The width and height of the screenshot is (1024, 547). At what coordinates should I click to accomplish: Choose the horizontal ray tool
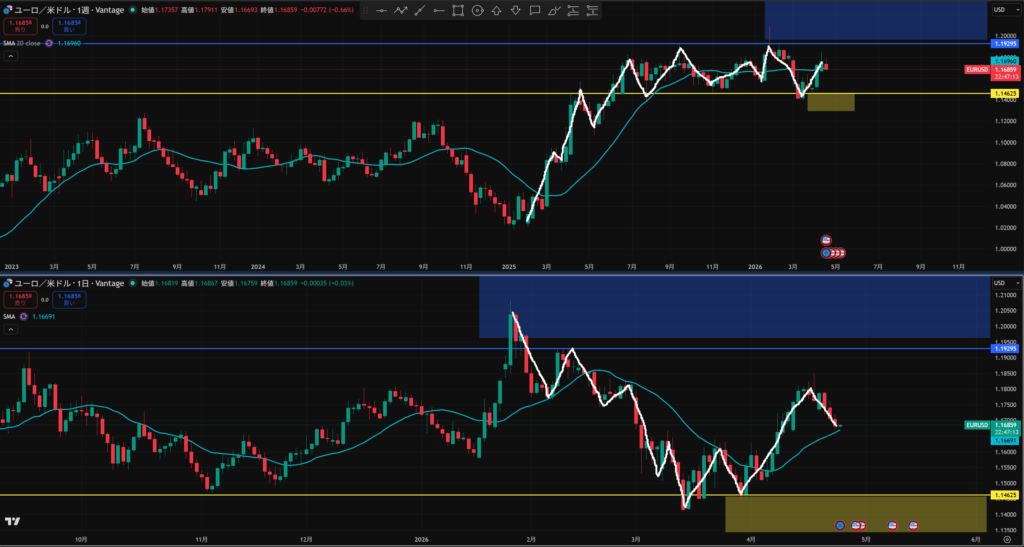pyautogui.click(x=438, y=10)
